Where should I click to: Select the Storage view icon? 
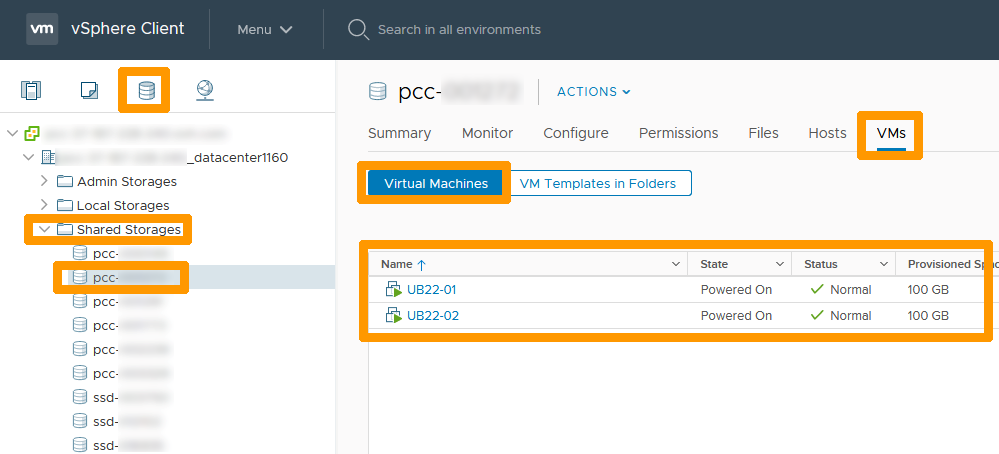[147, 91]
